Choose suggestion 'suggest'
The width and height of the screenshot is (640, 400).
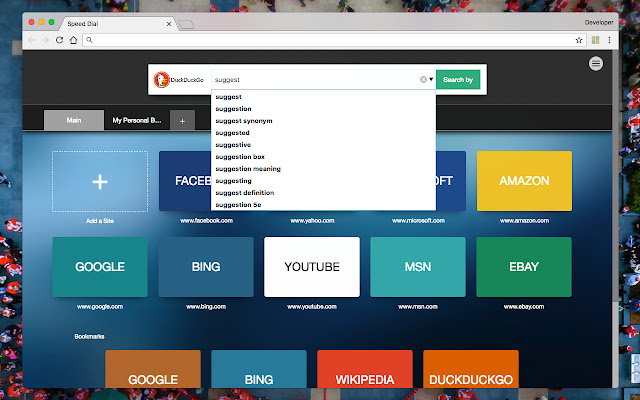tap(323, 97)
